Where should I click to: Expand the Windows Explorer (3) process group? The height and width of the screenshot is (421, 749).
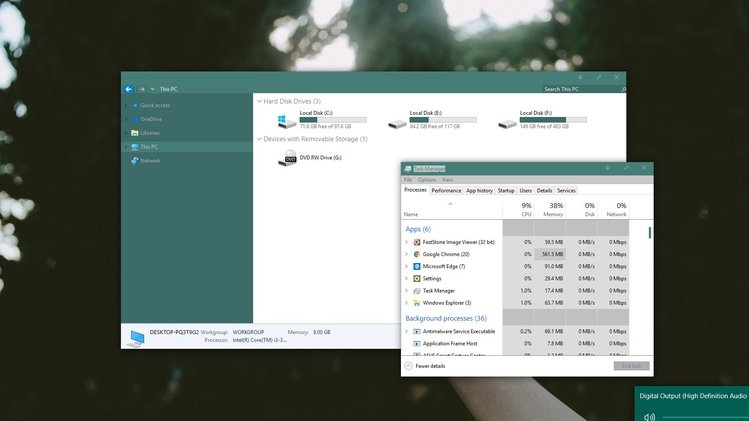(407, 302)
